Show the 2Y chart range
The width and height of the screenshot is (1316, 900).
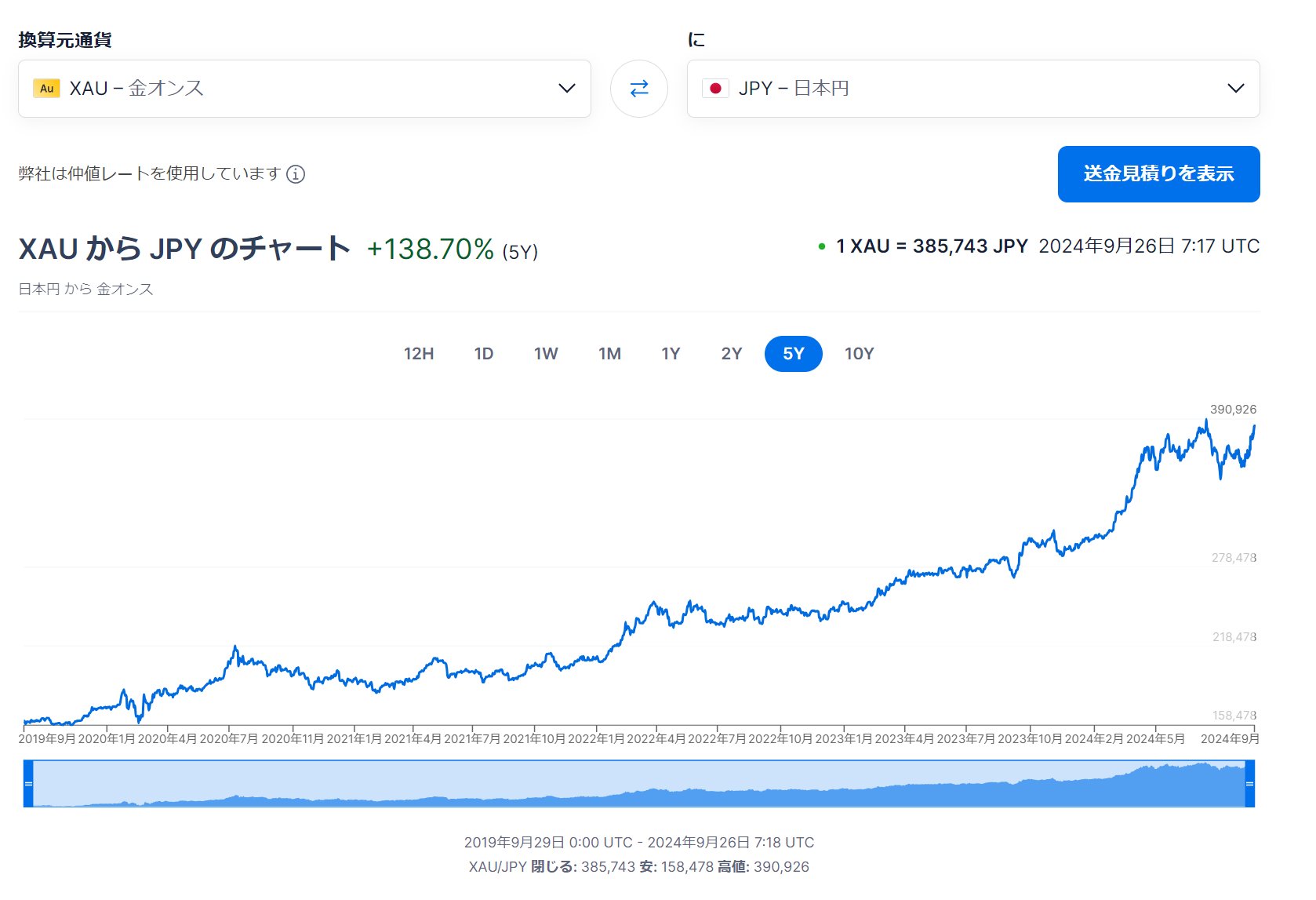pyautogui.click(x=732, y=354)
